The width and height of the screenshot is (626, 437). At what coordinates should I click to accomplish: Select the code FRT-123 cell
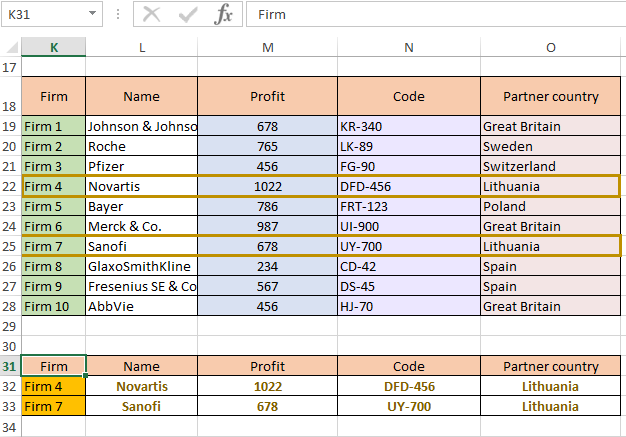pyautogui.click(x=409, y=206)
